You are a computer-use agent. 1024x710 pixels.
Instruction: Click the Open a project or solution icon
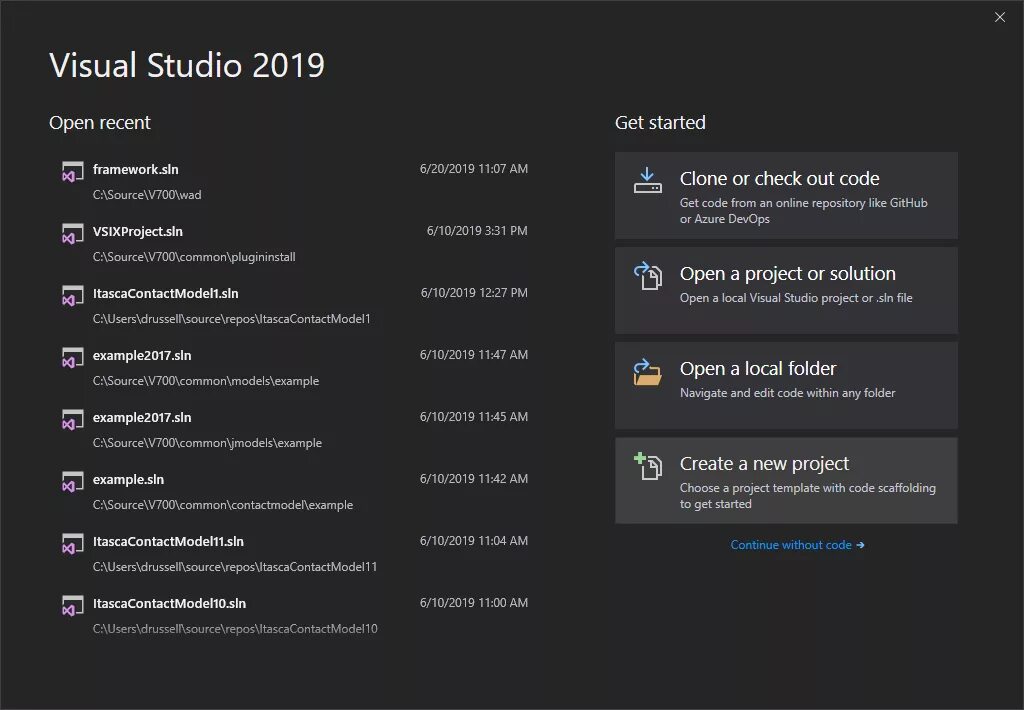tap(647, 276)
